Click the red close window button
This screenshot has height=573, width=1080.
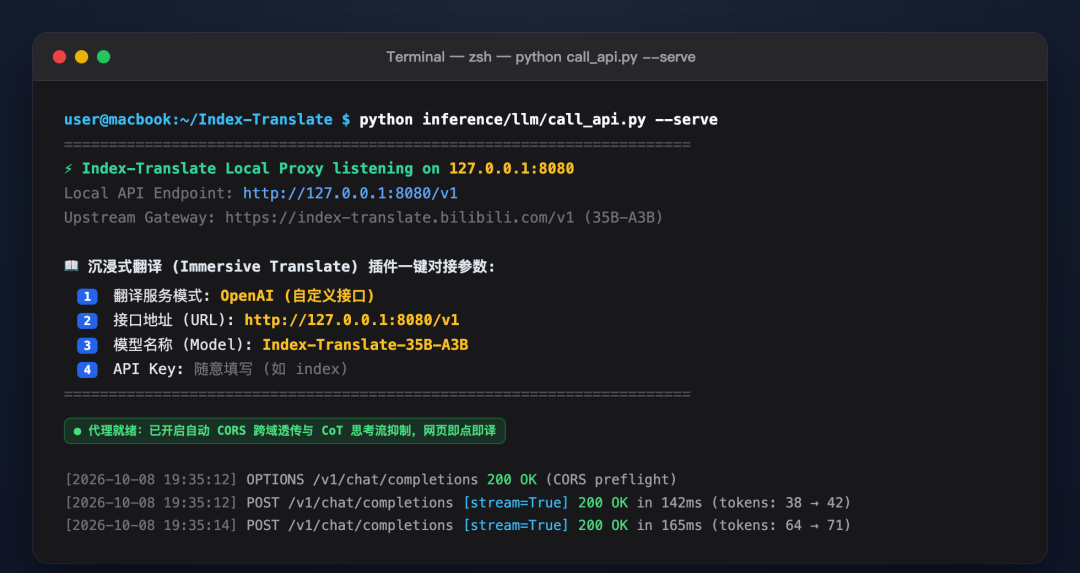[59, 57]
